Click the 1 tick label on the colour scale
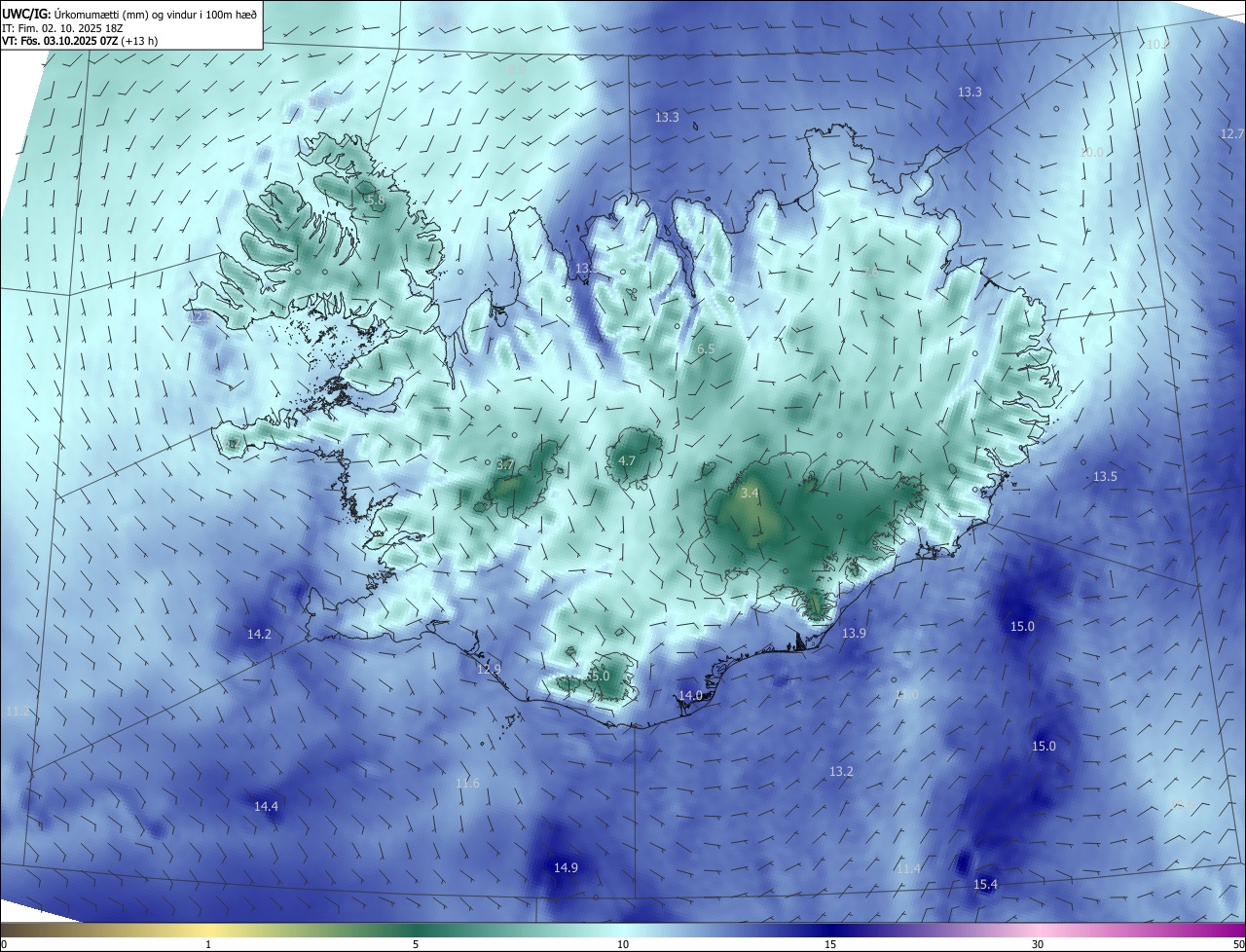 pyautogui.click(x=208, y=944)
